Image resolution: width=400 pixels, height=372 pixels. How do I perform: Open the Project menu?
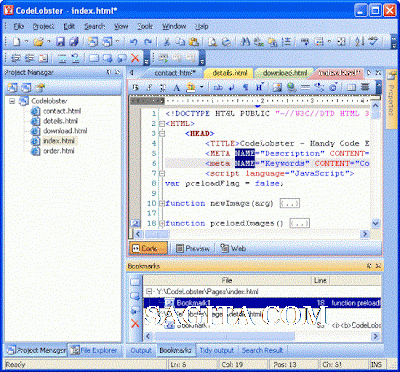[43, 26]
